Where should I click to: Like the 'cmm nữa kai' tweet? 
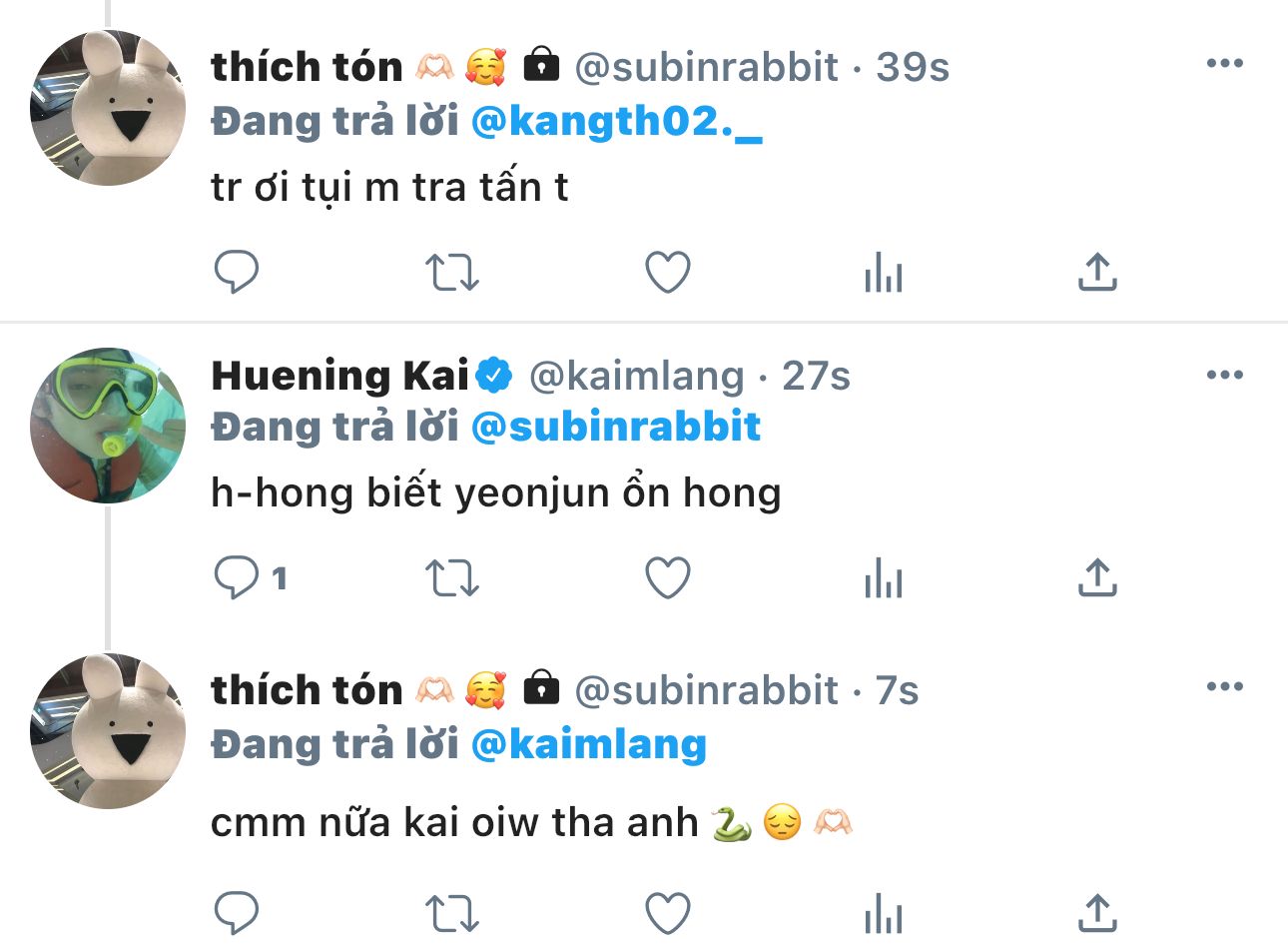(668, 913)
